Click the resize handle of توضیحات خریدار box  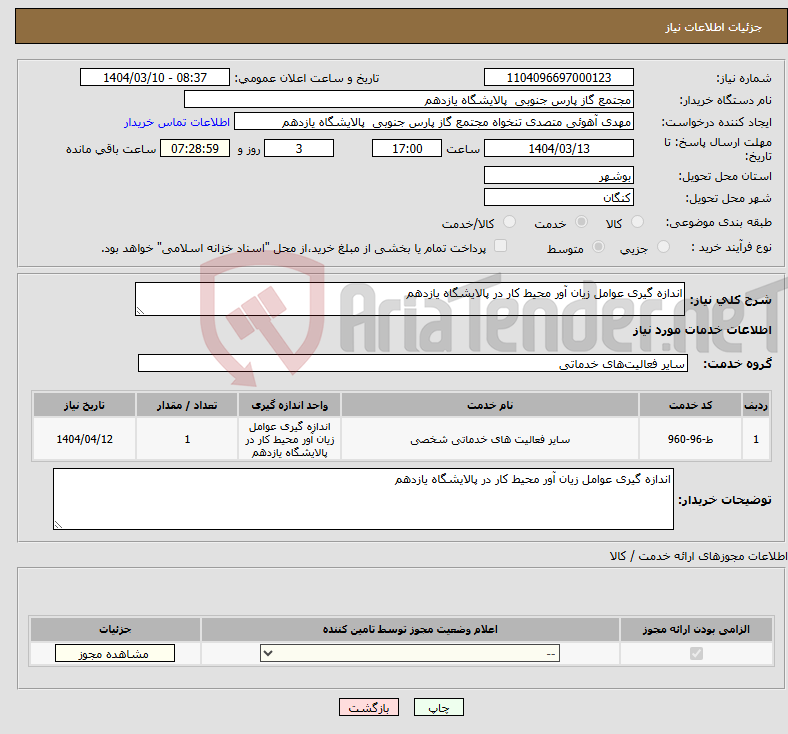click(58, 525)
